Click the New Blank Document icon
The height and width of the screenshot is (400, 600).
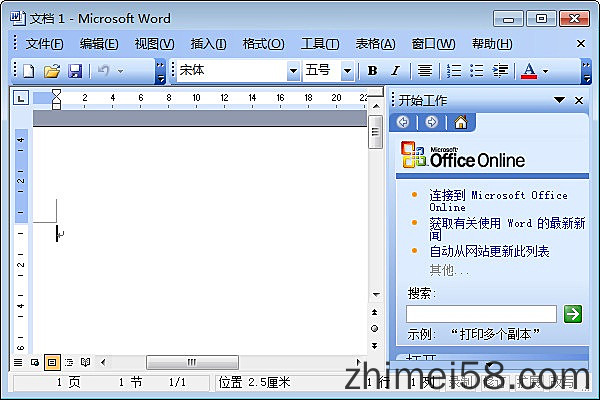tap(28, 71)
